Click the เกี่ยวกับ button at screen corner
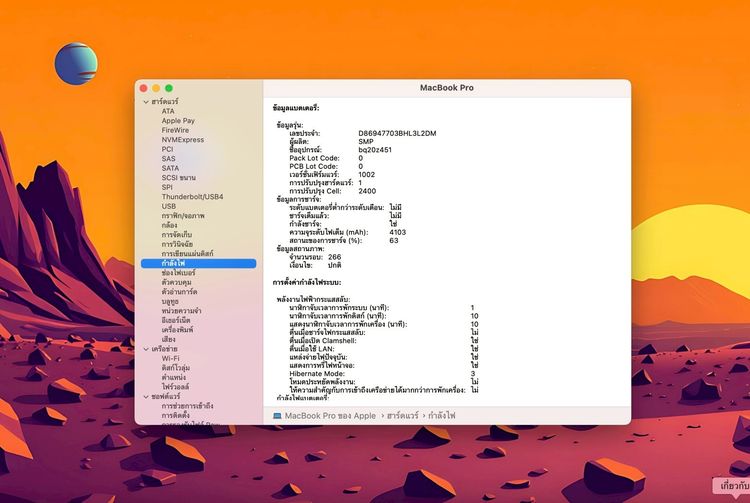 731,486
